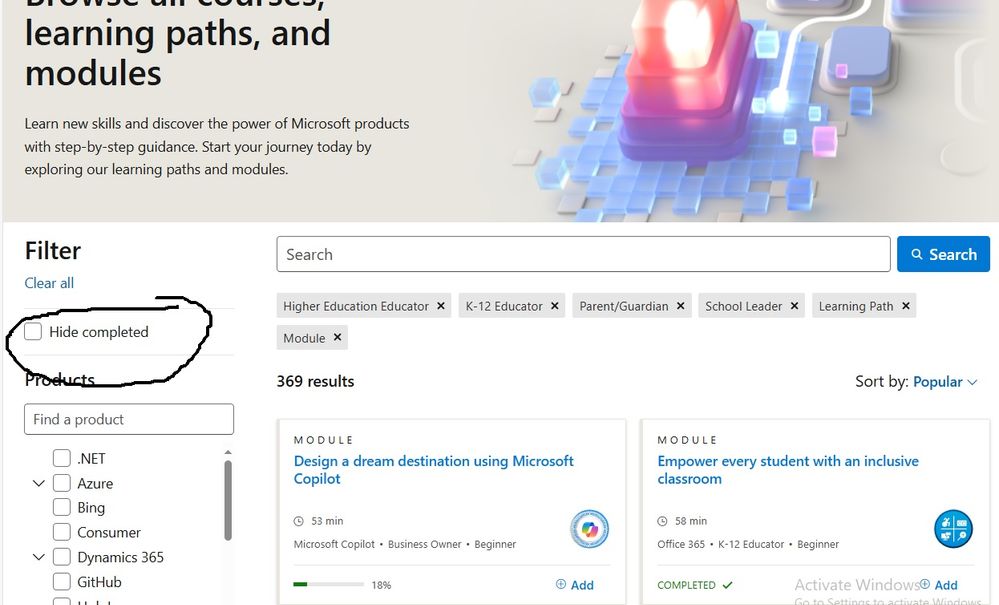Remove the Learning Path filter tag

[x=905, y=306]
